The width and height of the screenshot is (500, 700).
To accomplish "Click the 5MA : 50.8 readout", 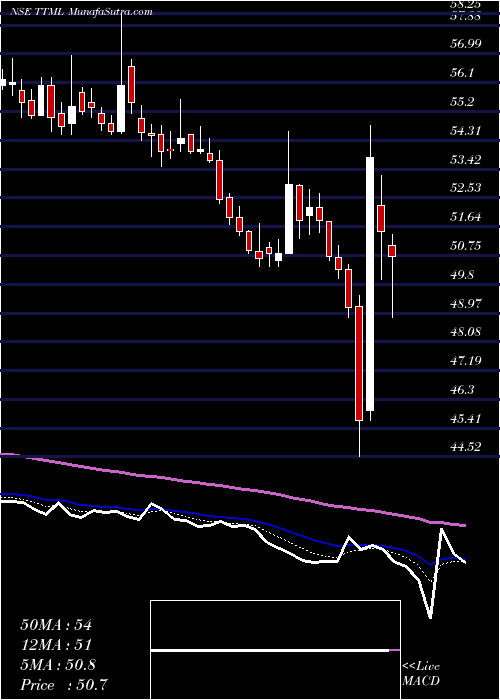I will [58, 665].
